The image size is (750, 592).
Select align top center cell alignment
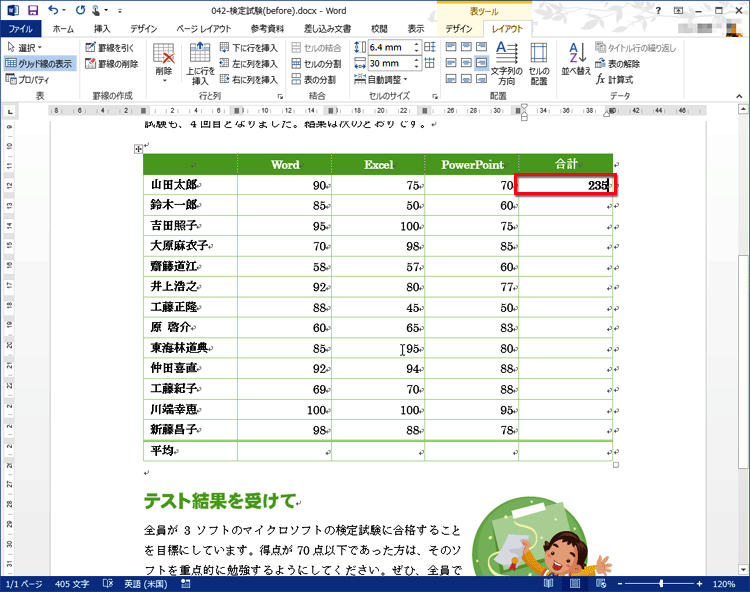click(466, 47)
